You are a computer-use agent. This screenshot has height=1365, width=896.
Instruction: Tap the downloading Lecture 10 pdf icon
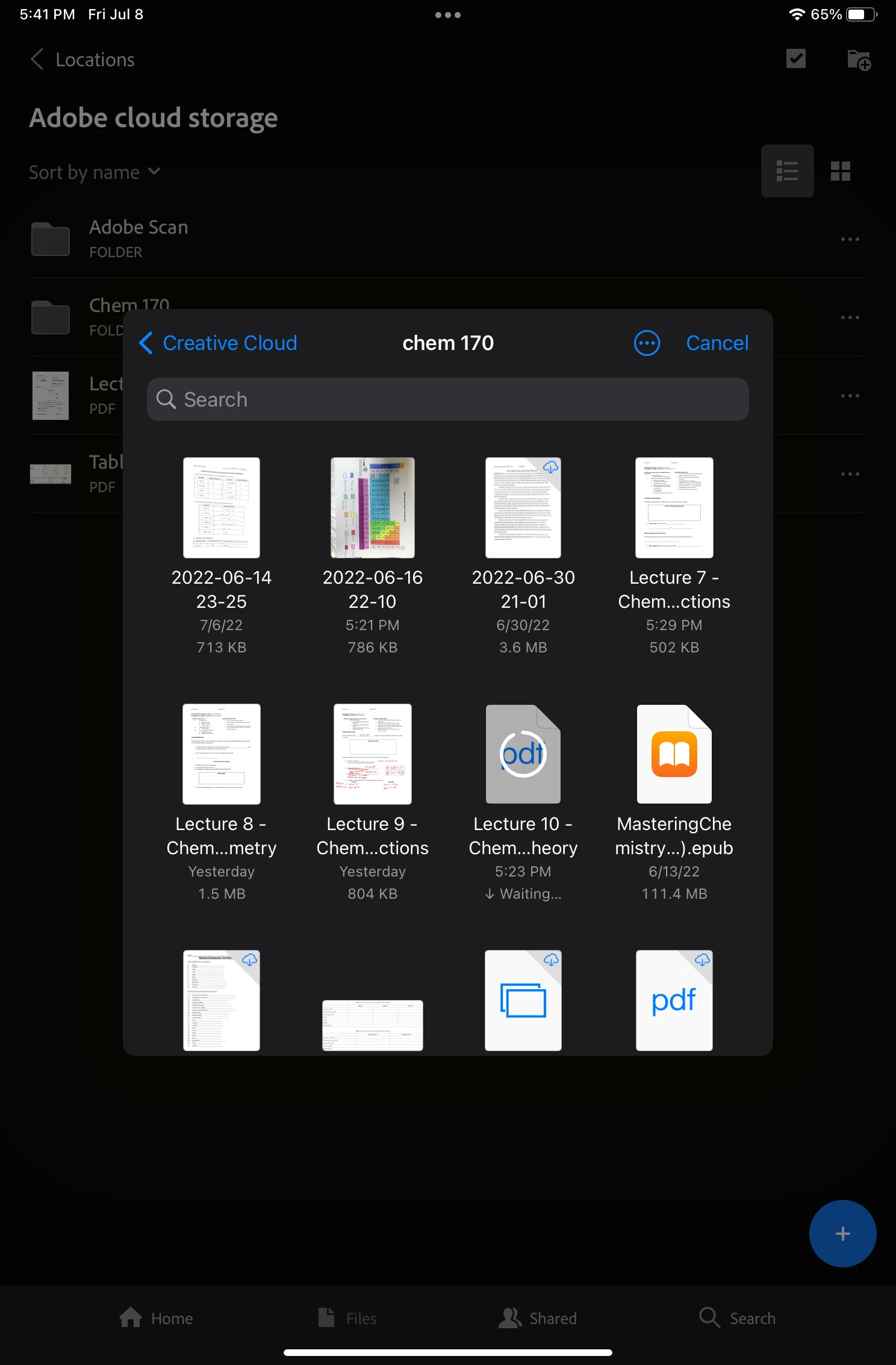point(523,754)
